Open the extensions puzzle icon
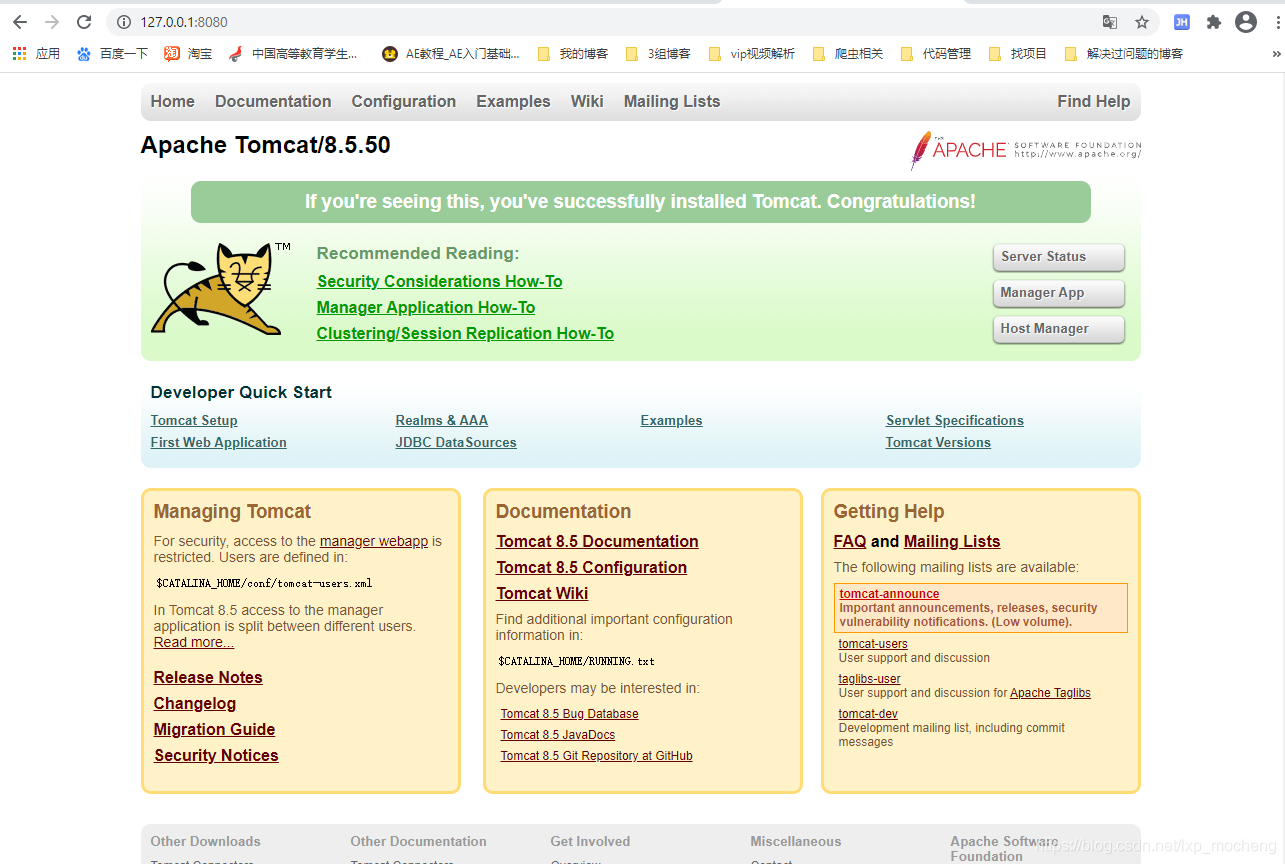 pos(1214,22)
